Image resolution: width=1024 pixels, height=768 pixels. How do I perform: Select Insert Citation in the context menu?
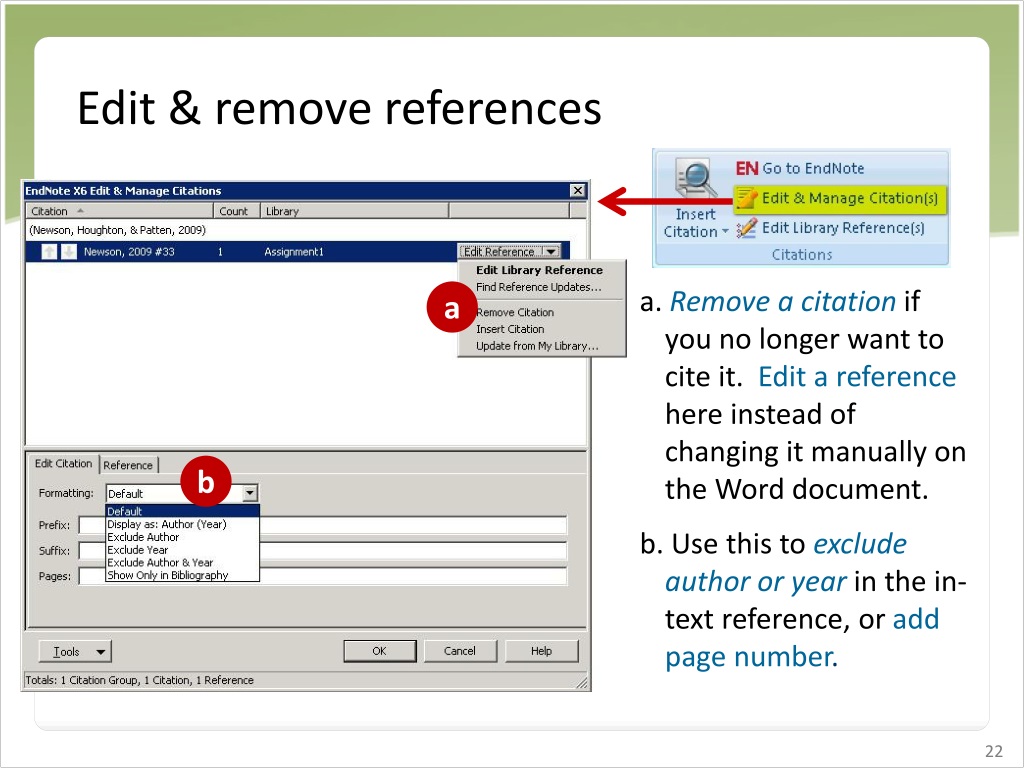[509, 329]
